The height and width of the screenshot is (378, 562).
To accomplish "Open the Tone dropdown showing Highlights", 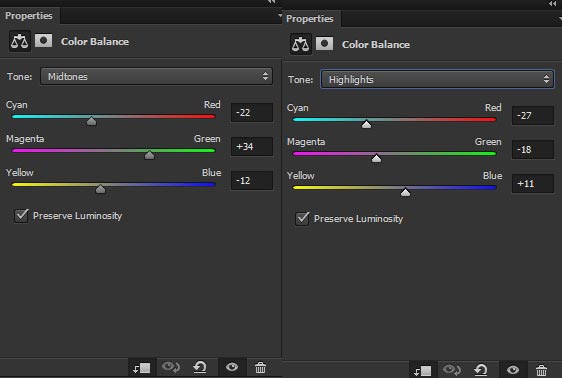I will point(437,79).
